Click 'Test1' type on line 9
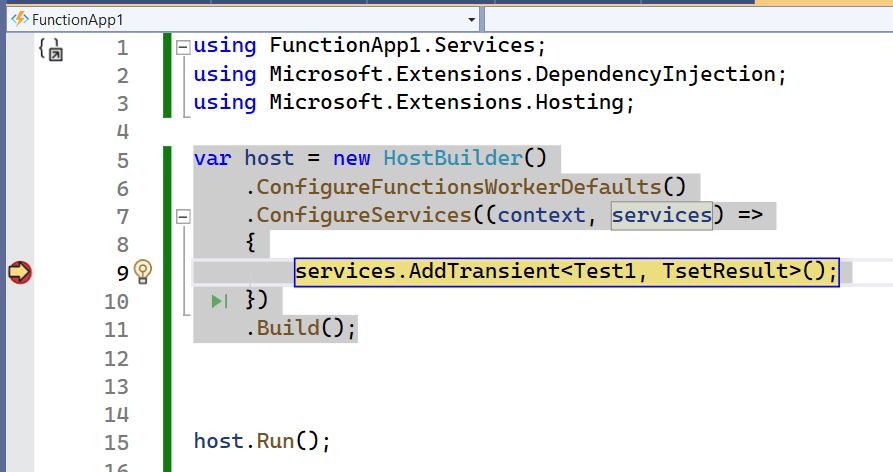Viewport: 893px width, 472px height. (604, 271)
